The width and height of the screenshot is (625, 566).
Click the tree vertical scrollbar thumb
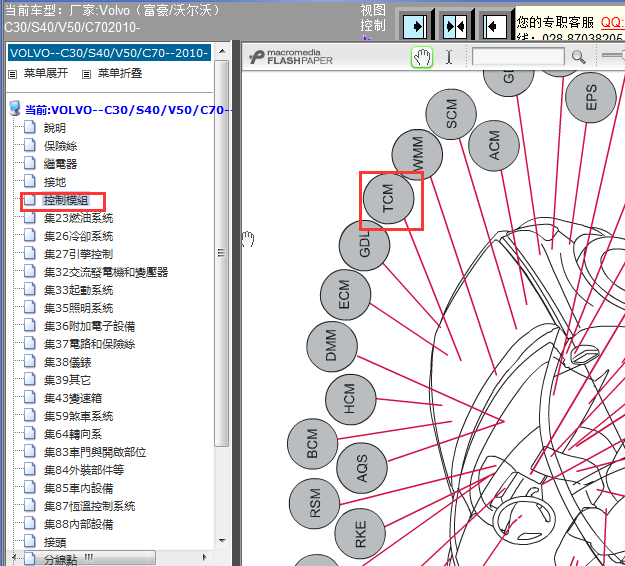click(222, 253)
